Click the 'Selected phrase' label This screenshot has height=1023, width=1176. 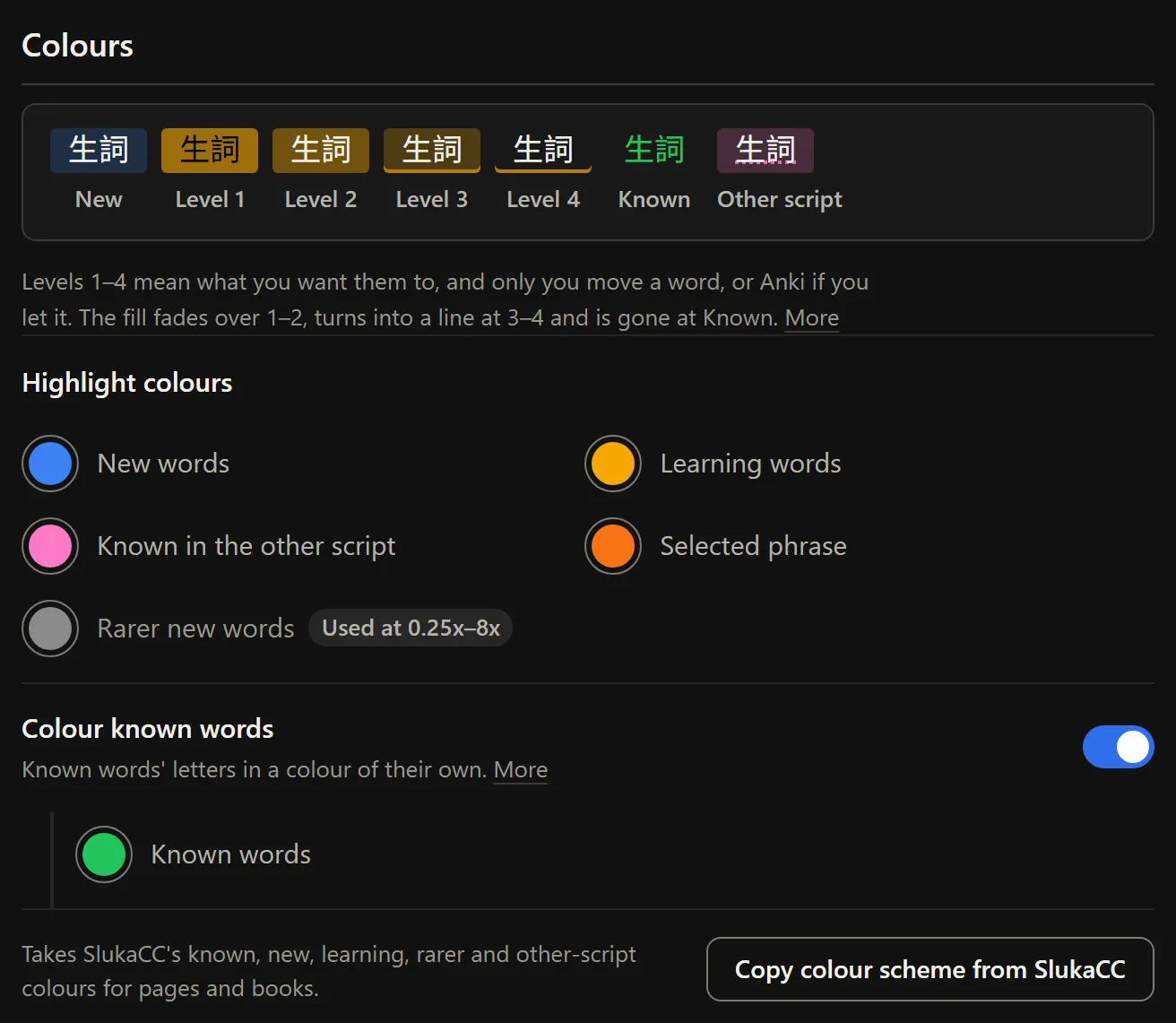pos(754,546)
